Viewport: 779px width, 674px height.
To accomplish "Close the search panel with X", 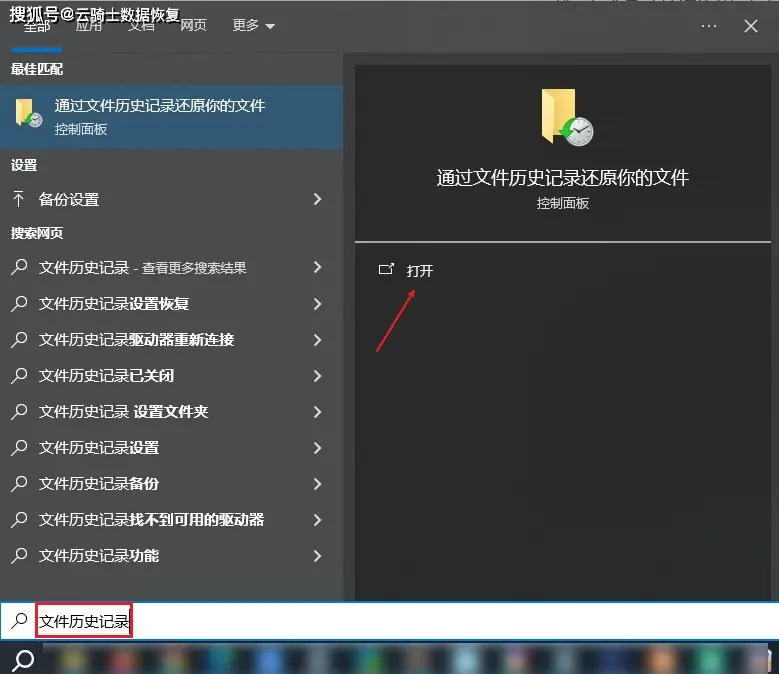I will (751, 26).
